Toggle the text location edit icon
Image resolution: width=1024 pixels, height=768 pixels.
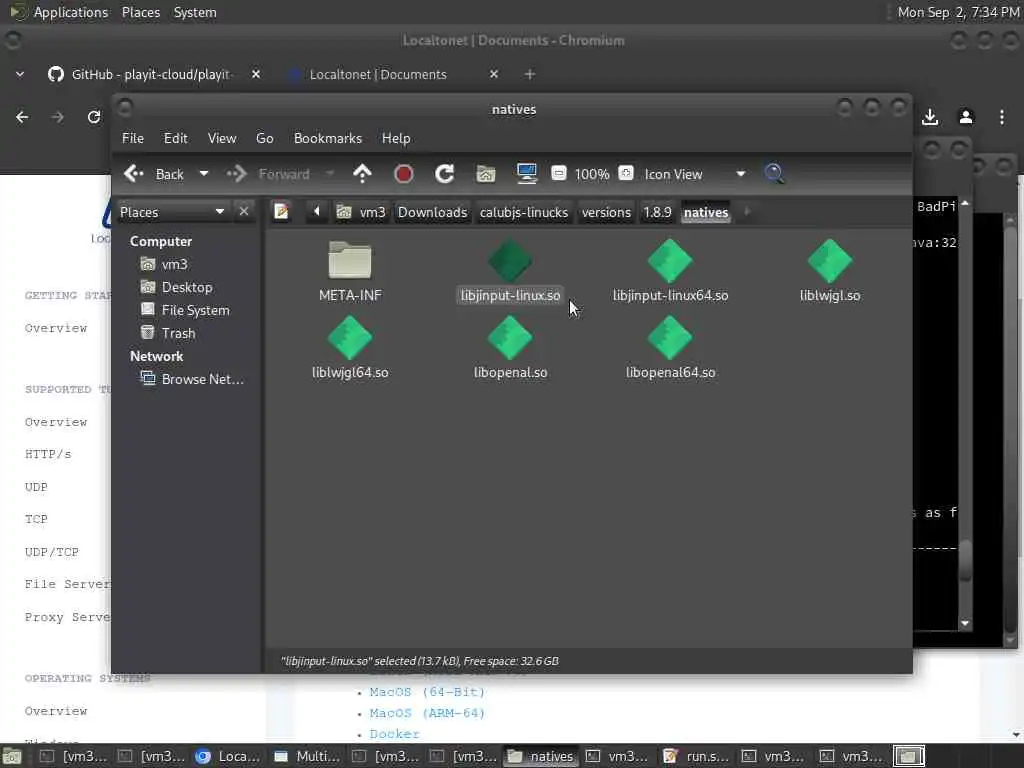point(281,212)
